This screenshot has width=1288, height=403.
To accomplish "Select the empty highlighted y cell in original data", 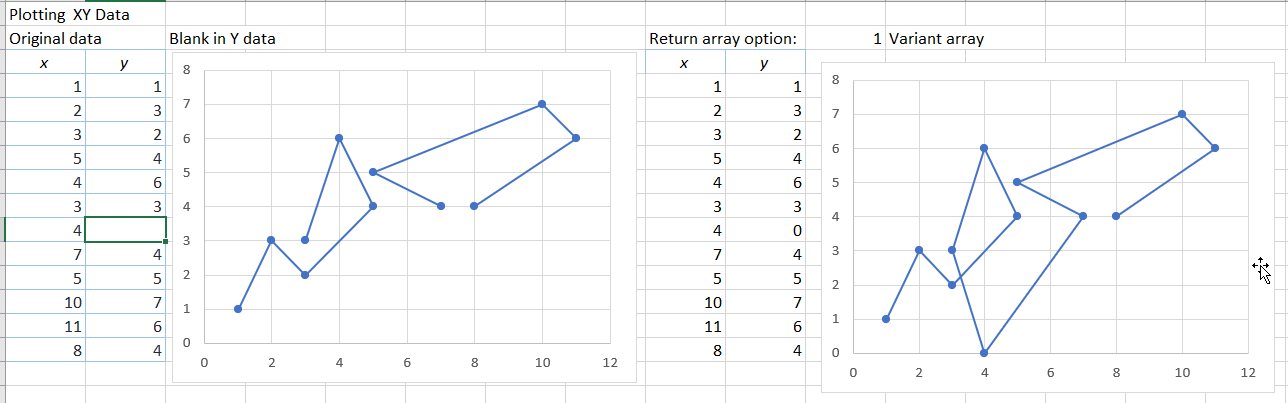I will click(125, 230).
